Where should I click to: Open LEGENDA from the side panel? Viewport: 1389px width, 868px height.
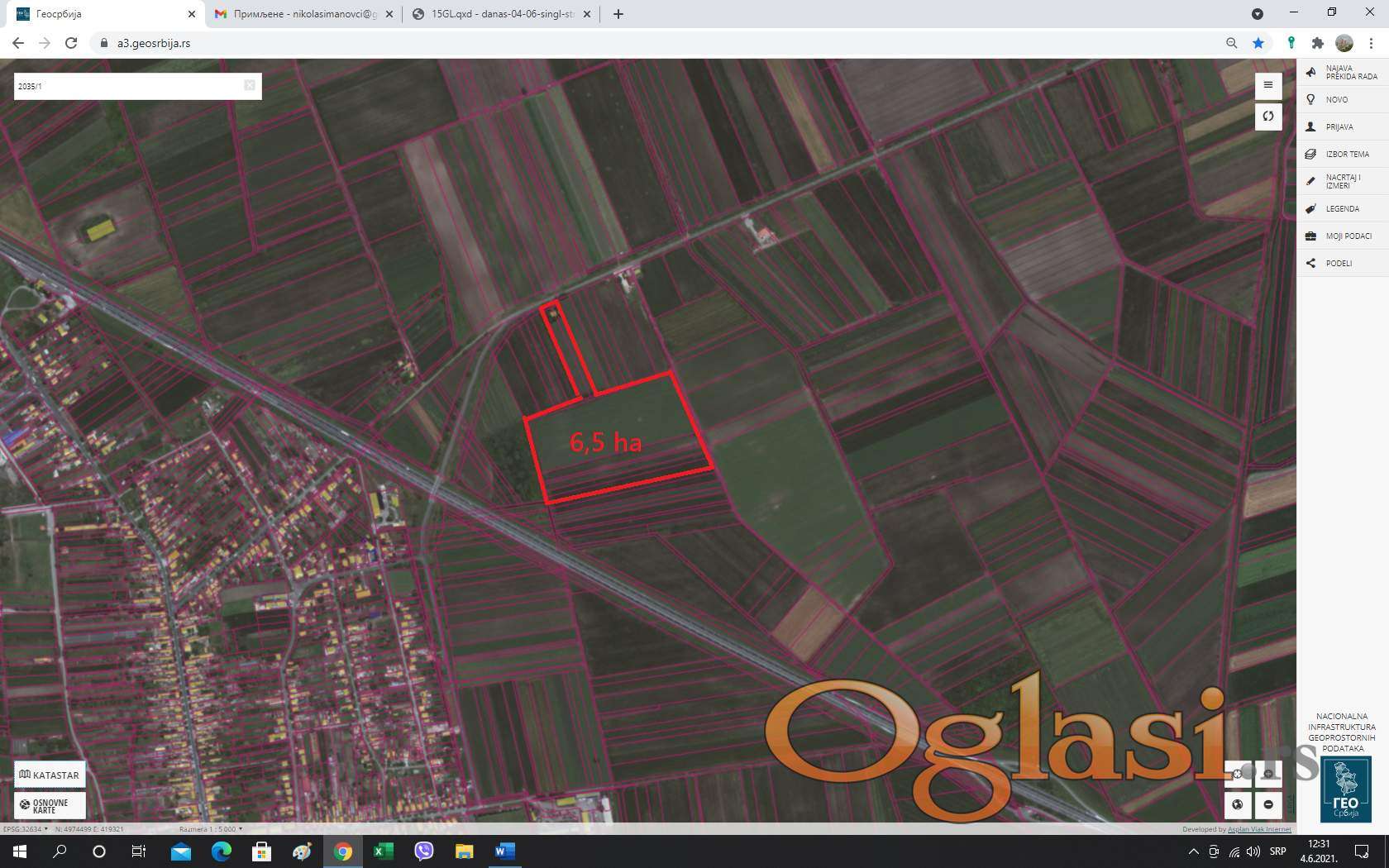click(1342, 209)
